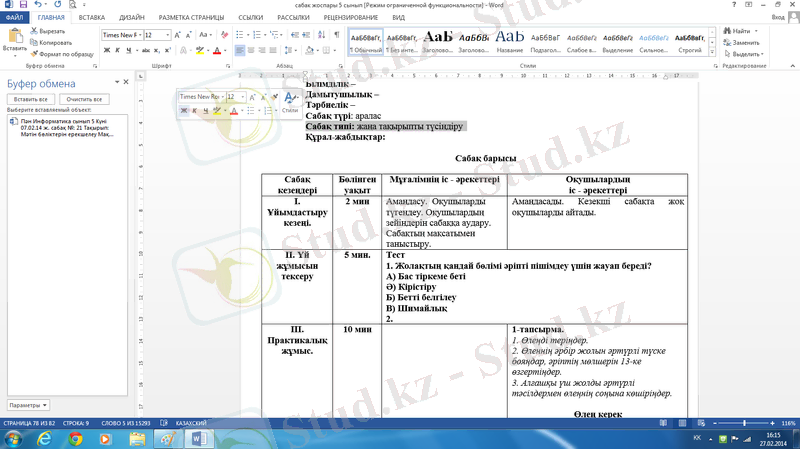Toggle Bold formatting in the ribbon
Image resolution: width=800 pixels, height=449 pixels.
pyautogui.click(x=106, y=50)
